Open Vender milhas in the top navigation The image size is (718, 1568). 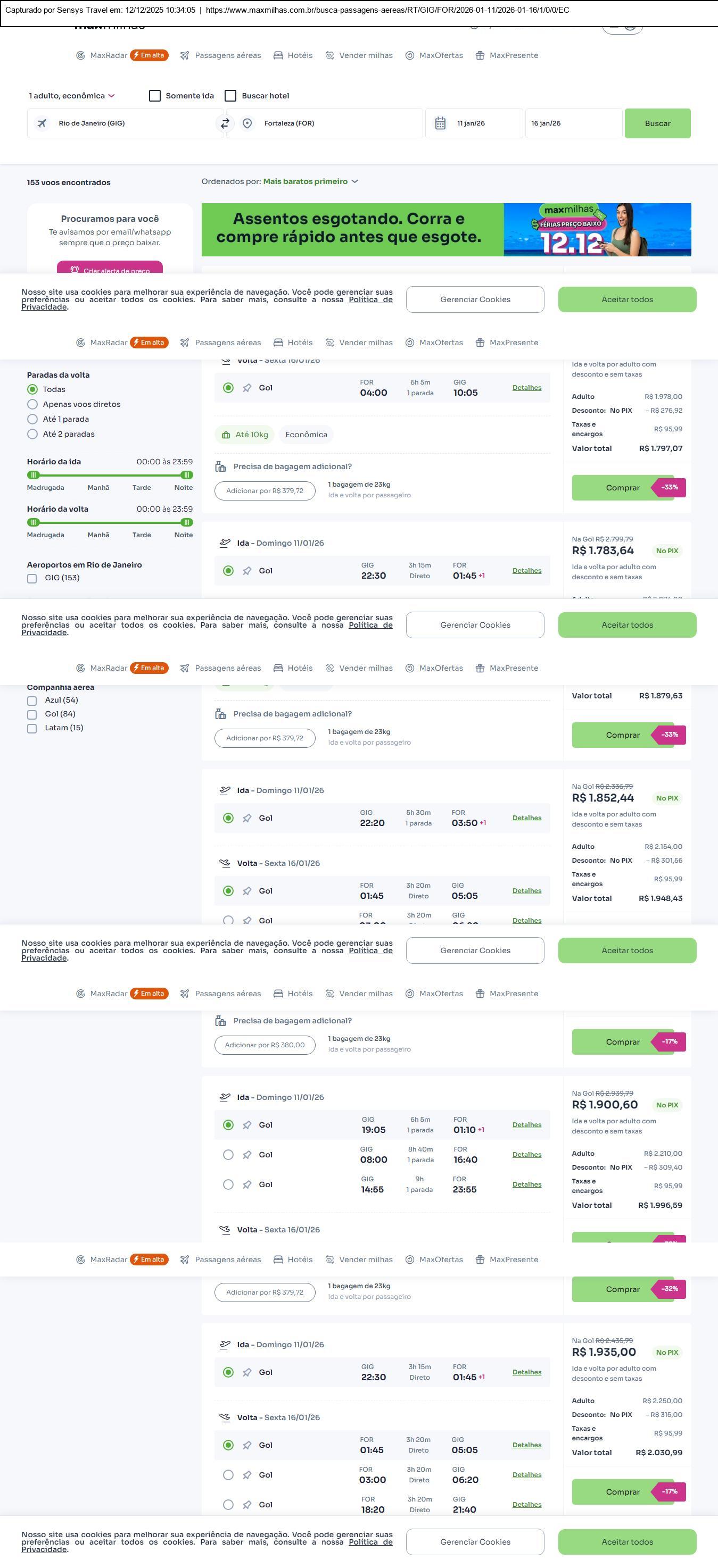(359, 55)
